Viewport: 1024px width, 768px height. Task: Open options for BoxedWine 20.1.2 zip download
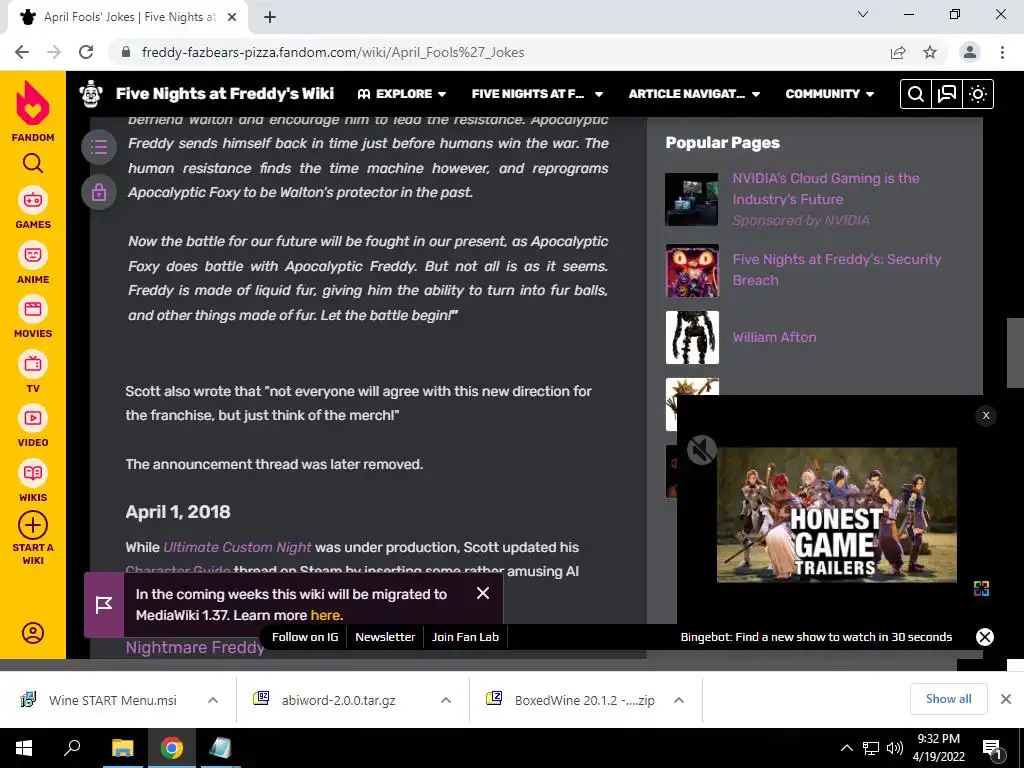679,700
